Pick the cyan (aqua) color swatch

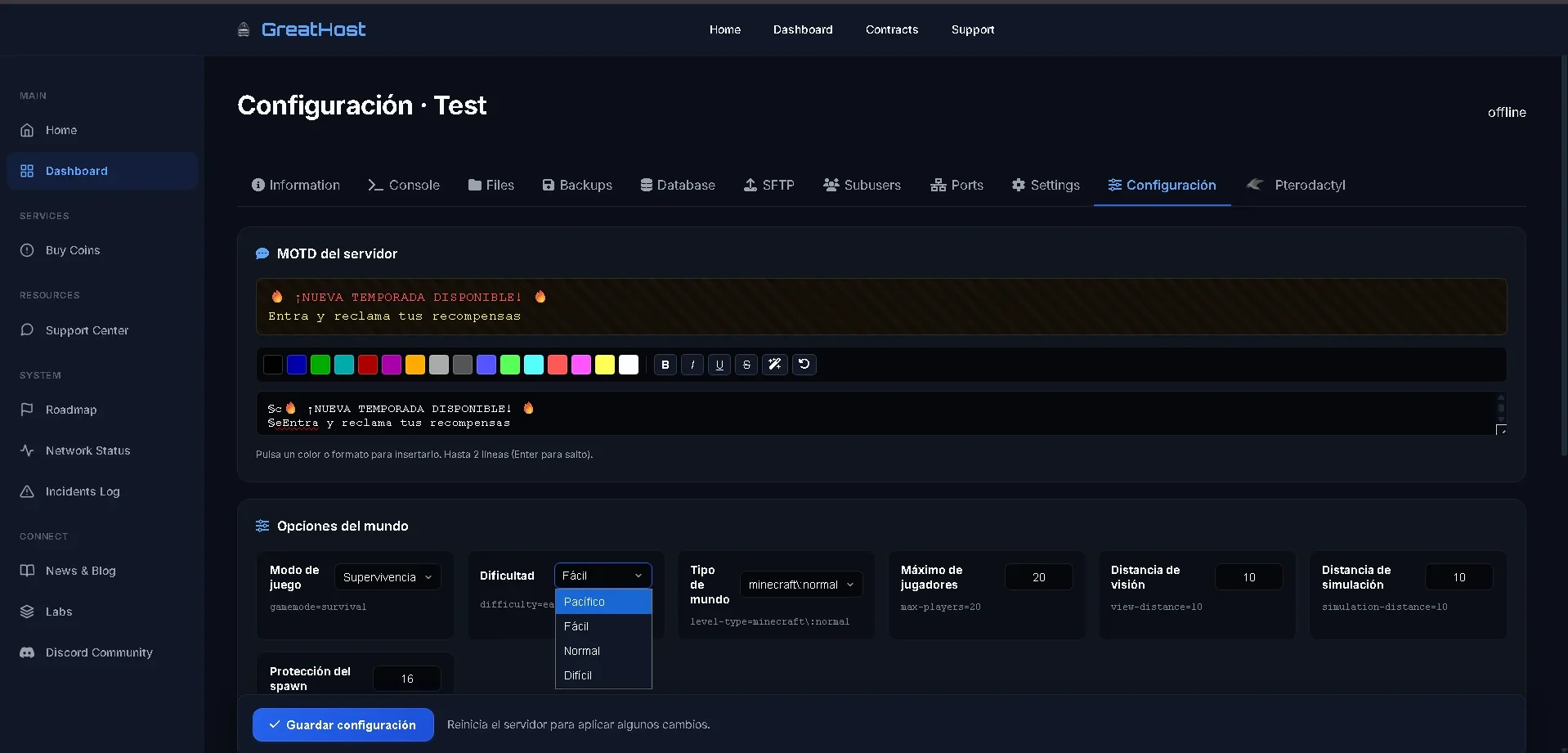(x=534, y=365)
